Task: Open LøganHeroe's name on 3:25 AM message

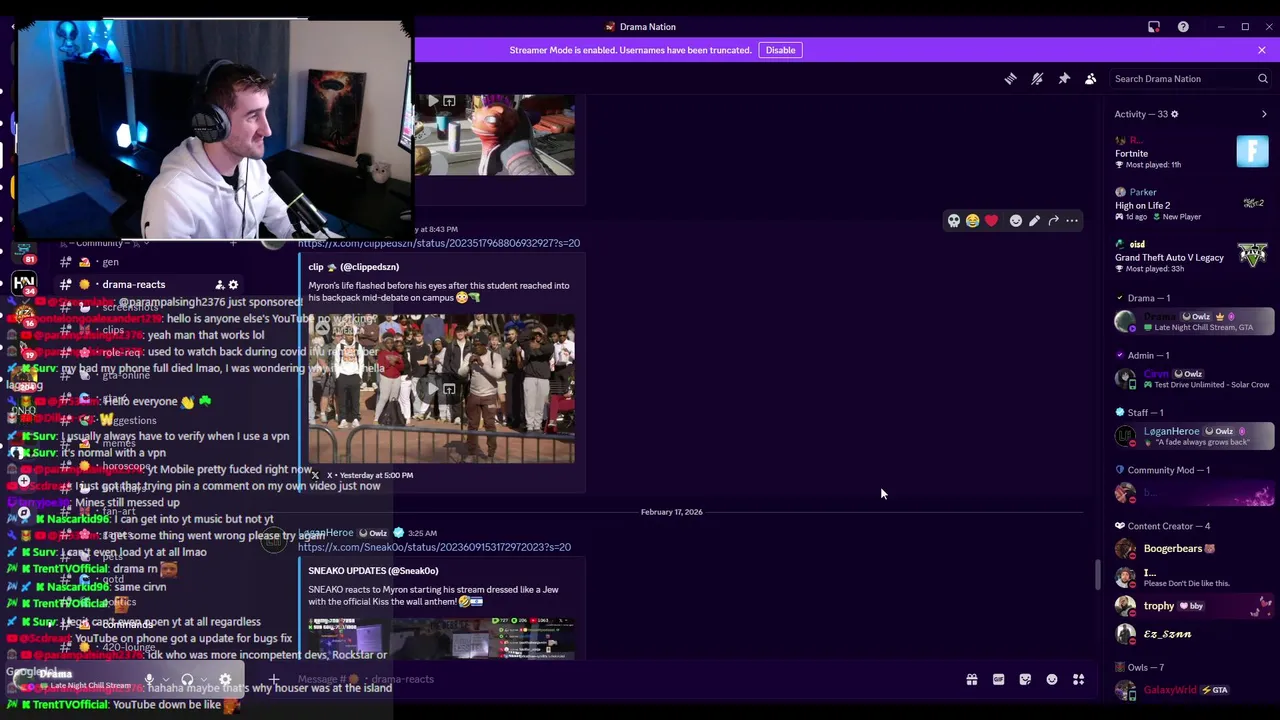Action: tap(325, 533)
